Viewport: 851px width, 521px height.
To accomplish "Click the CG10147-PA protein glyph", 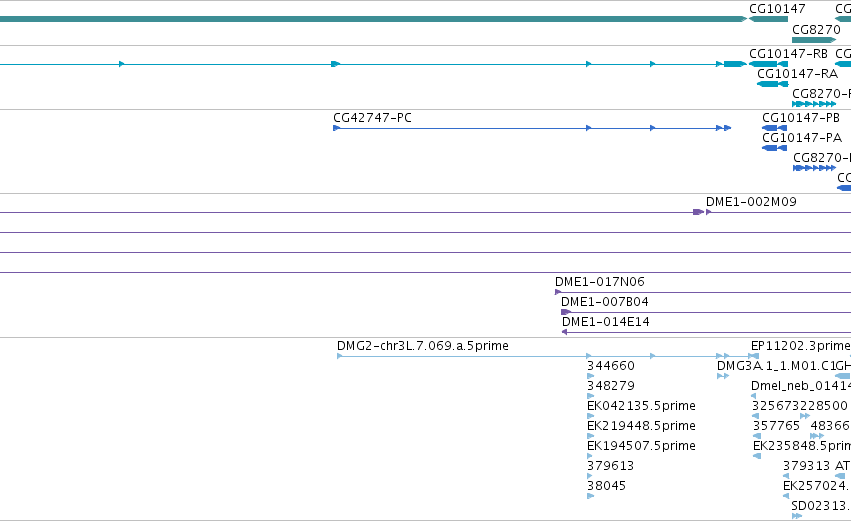I will coord(774,148).
